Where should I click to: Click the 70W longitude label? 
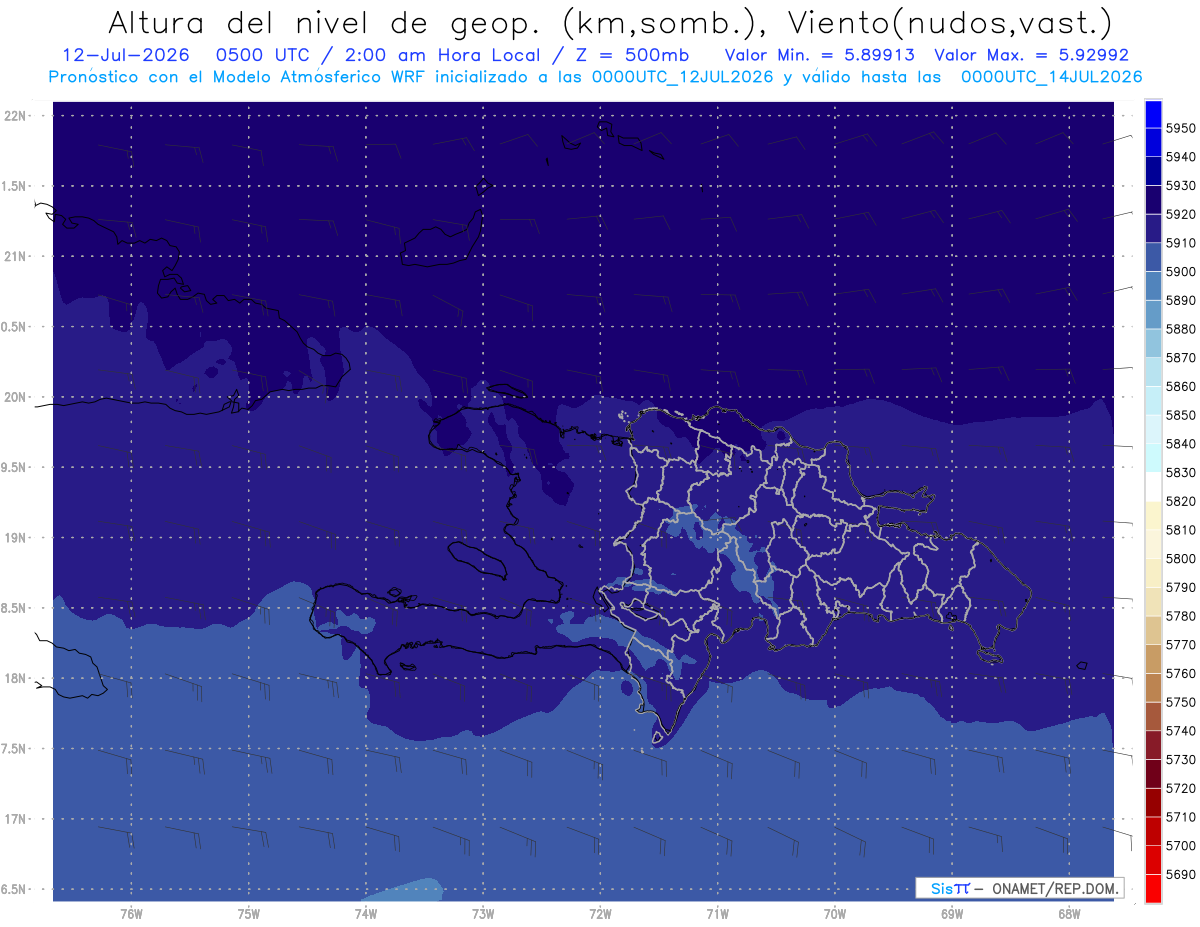(x=834, y=913)
